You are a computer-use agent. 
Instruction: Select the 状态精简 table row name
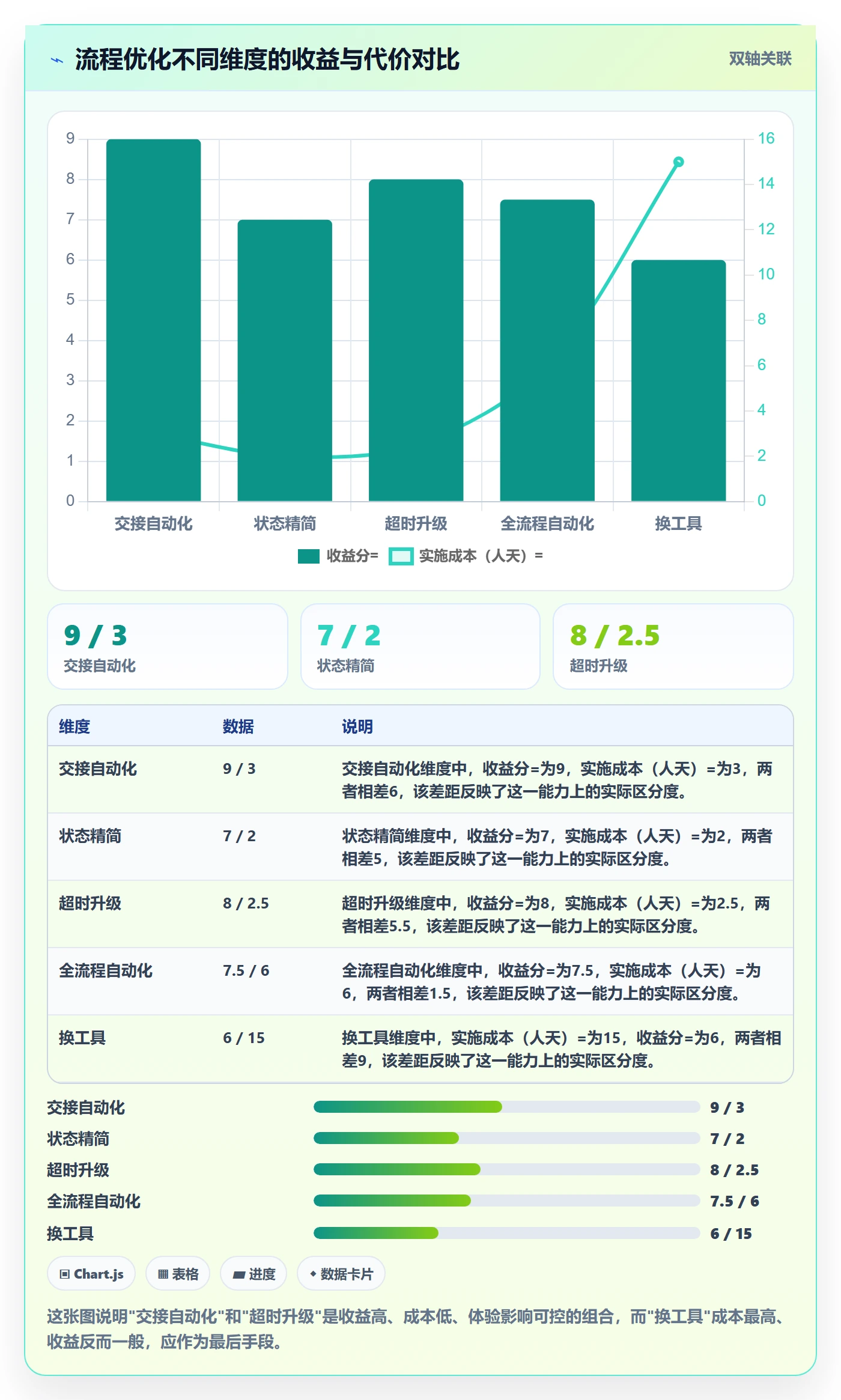(90, 836)
